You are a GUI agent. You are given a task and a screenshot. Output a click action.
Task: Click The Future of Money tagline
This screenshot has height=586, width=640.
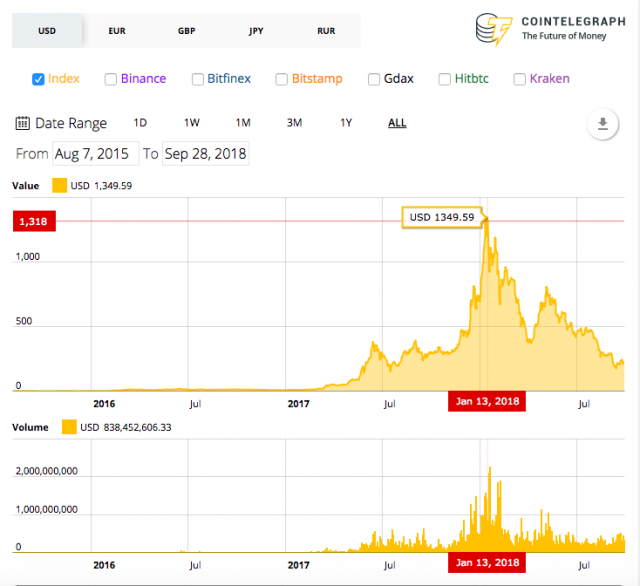pos(564,36)
